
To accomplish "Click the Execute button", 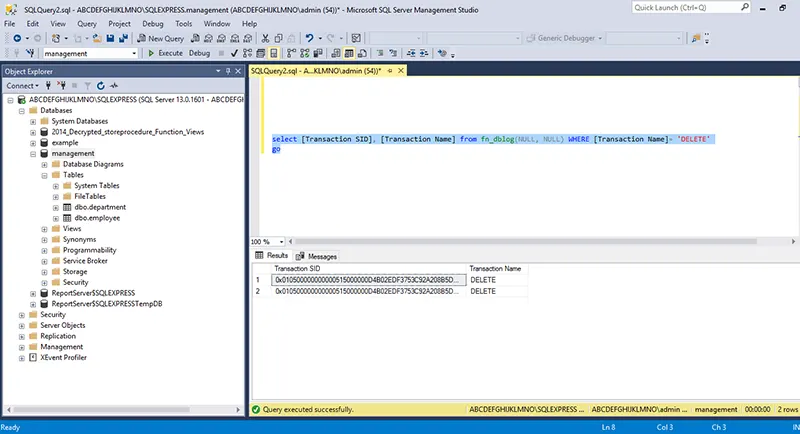I will [165, 53].
